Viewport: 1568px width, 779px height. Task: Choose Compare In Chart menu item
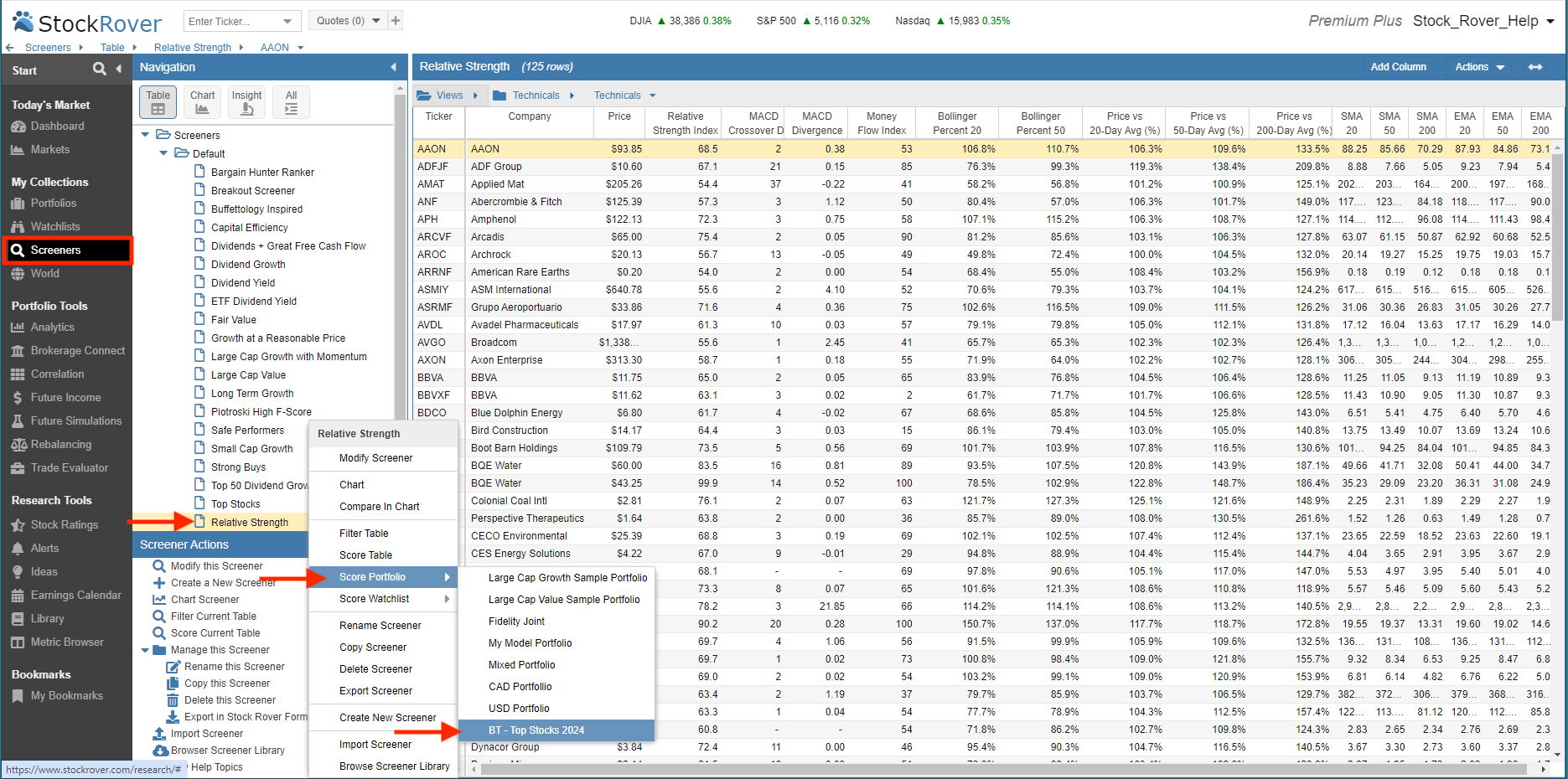(380, 507)
